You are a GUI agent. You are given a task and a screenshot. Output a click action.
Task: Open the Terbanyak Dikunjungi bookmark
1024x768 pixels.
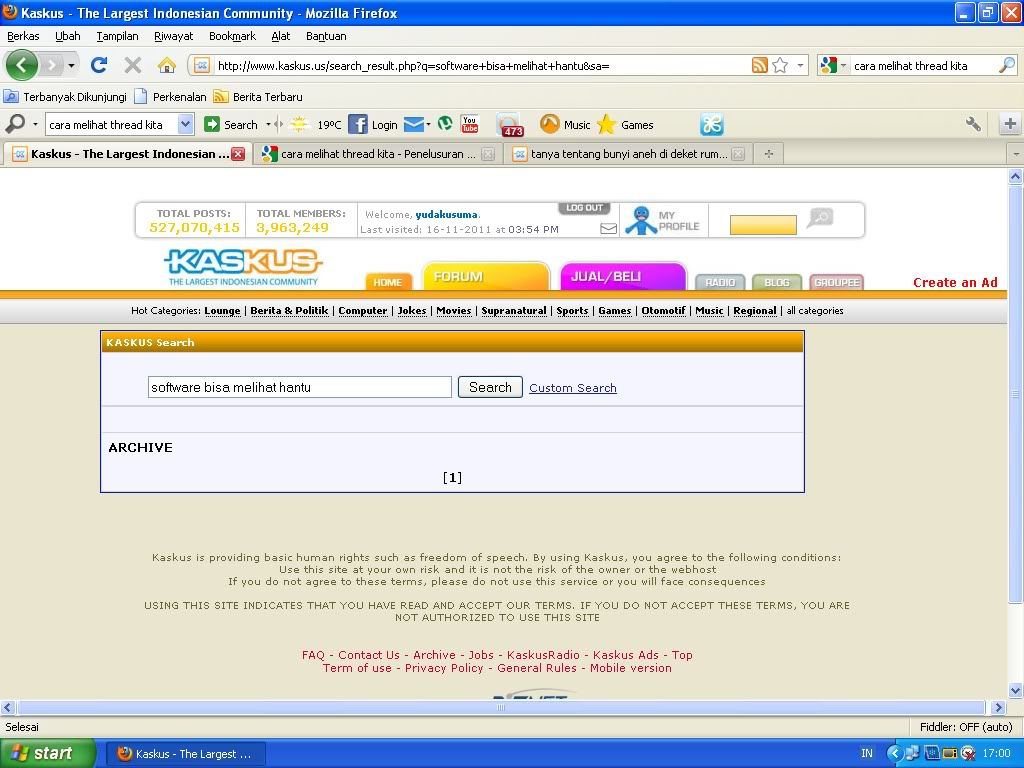(x=65, y=97)
